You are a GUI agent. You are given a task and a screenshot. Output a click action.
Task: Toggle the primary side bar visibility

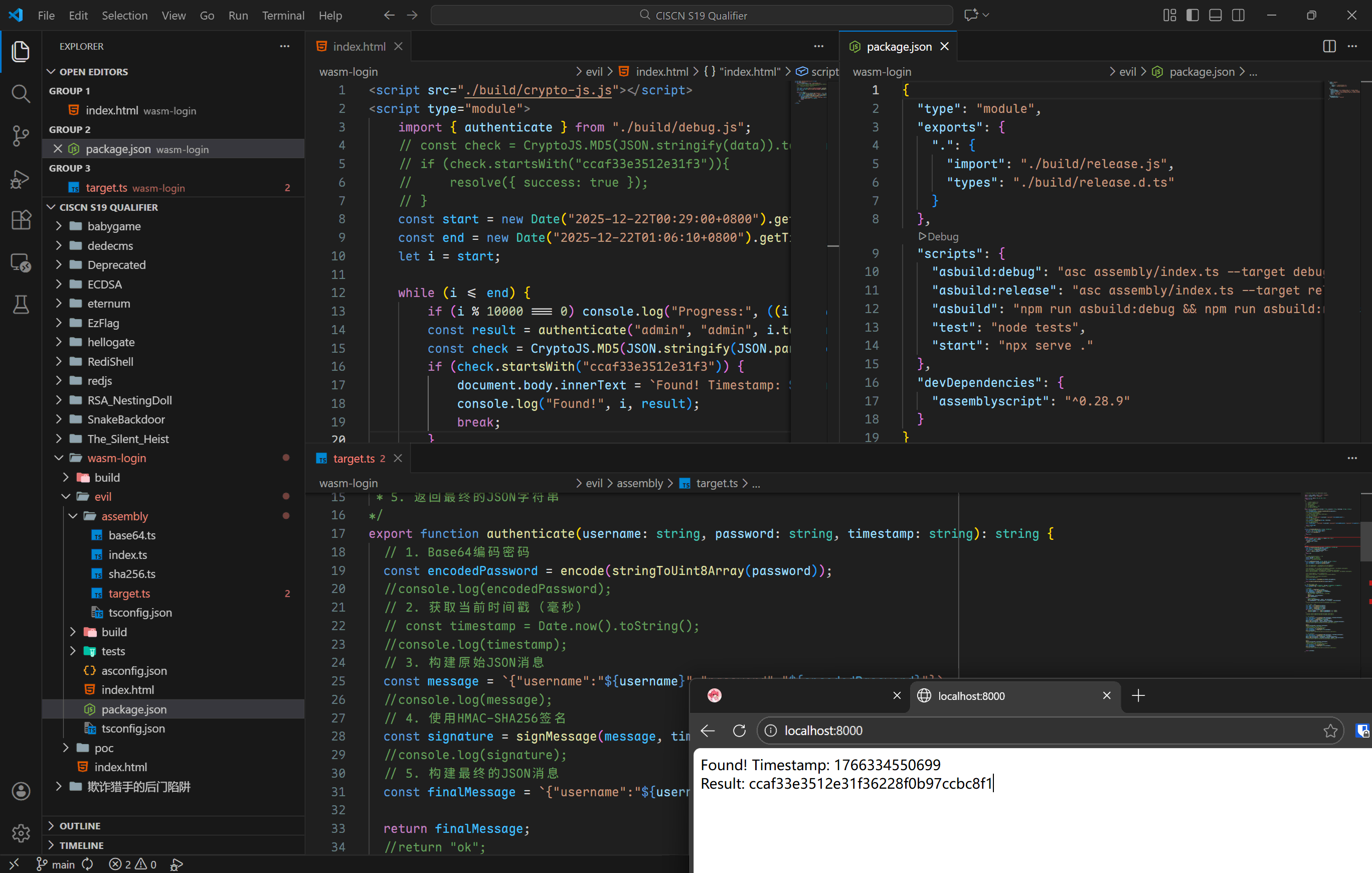[x=1192, y=16]
